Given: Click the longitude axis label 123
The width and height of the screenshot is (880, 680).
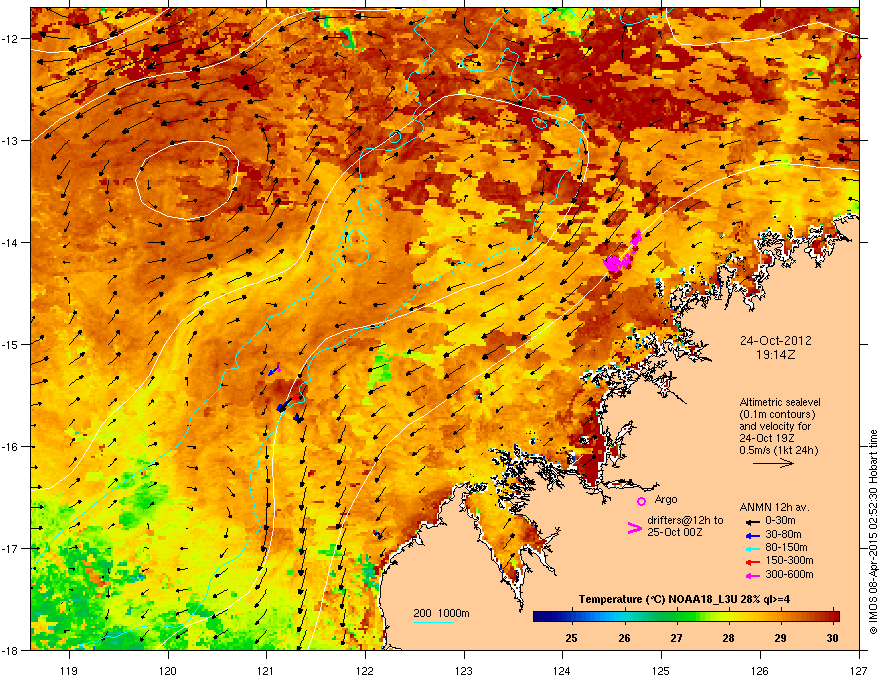Looking at the screenshot, I should click(464, 670).
